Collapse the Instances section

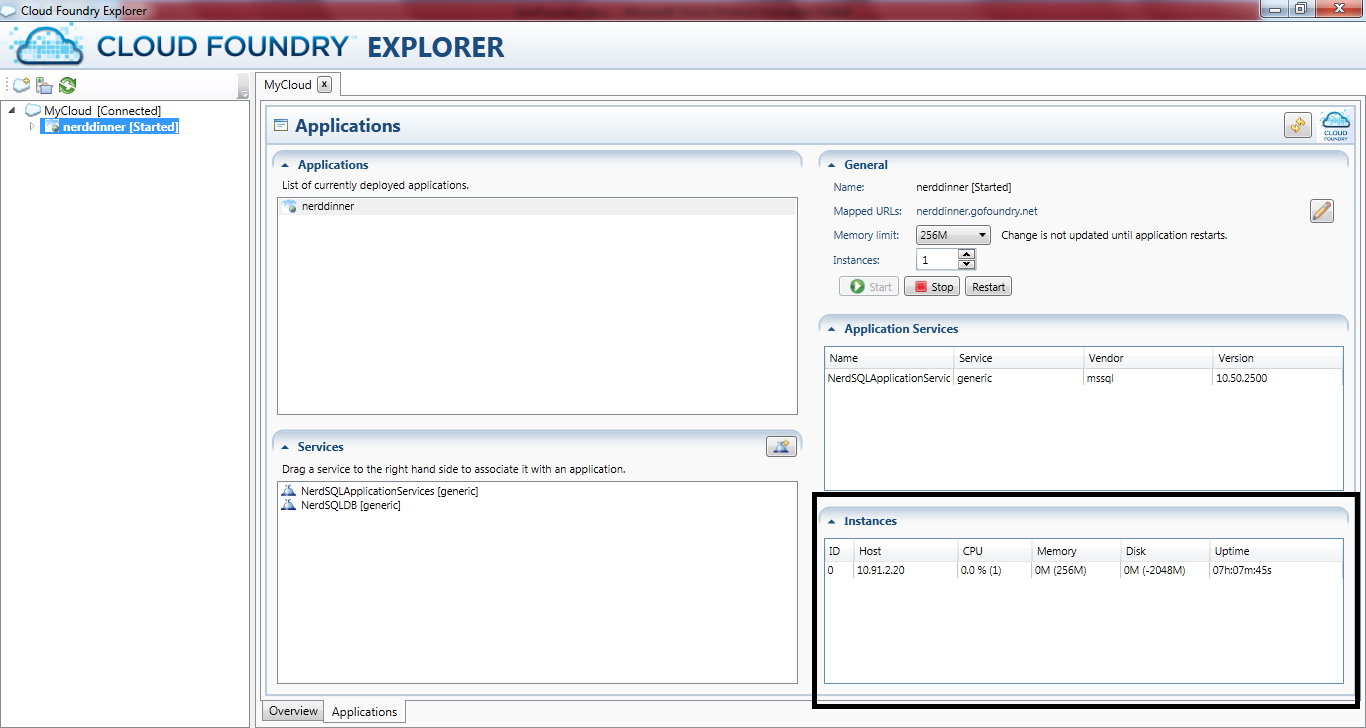[832, 521]
